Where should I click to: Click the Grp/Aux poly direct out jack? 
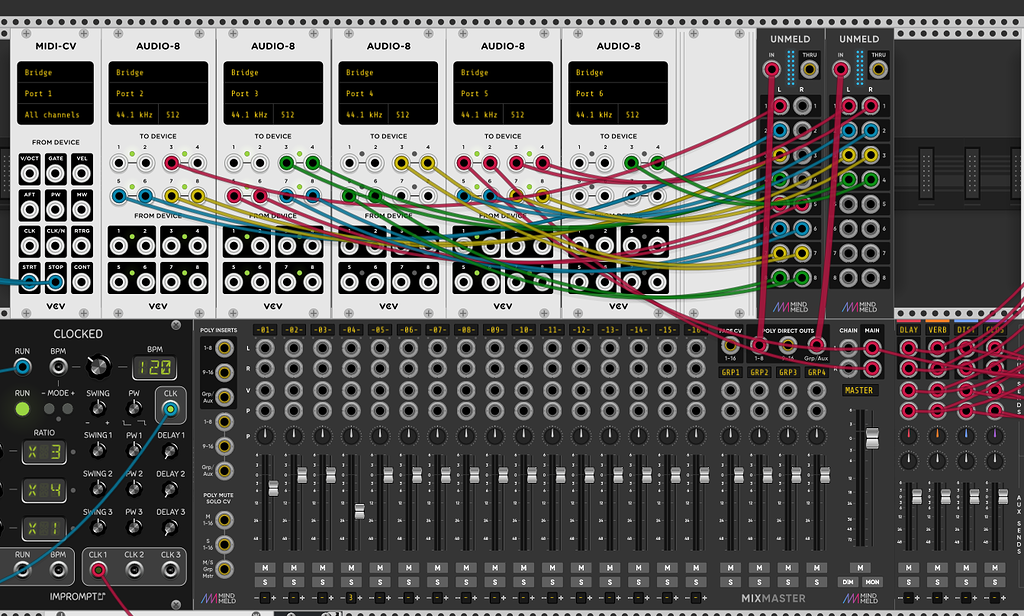coord(817,345)
